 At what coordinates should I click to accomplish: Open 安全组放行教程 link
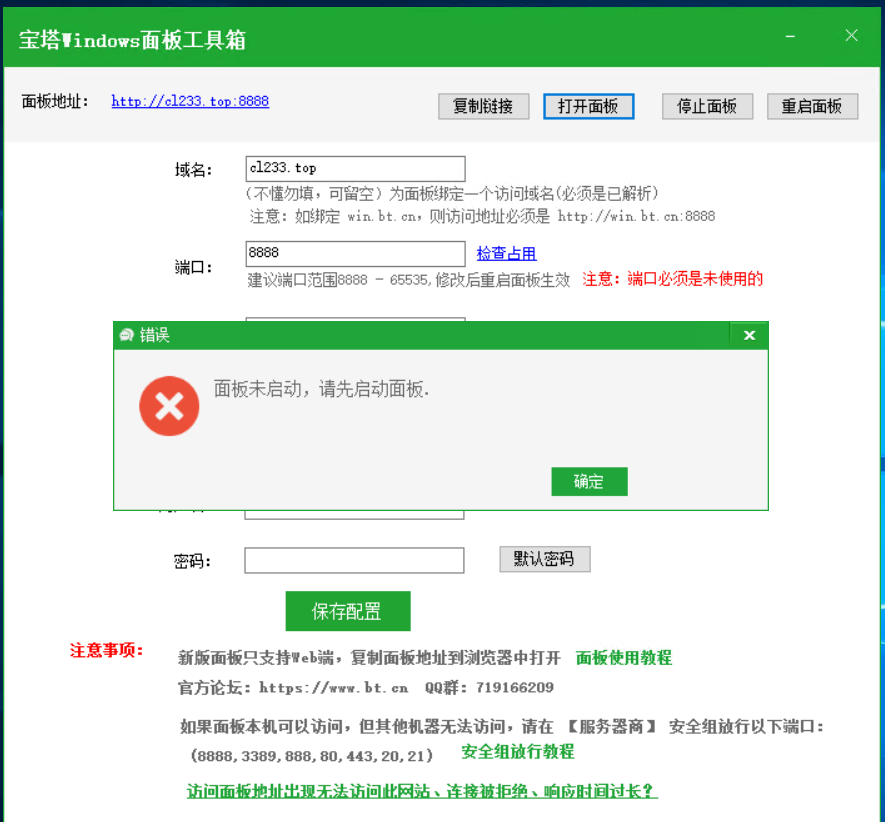518,751
